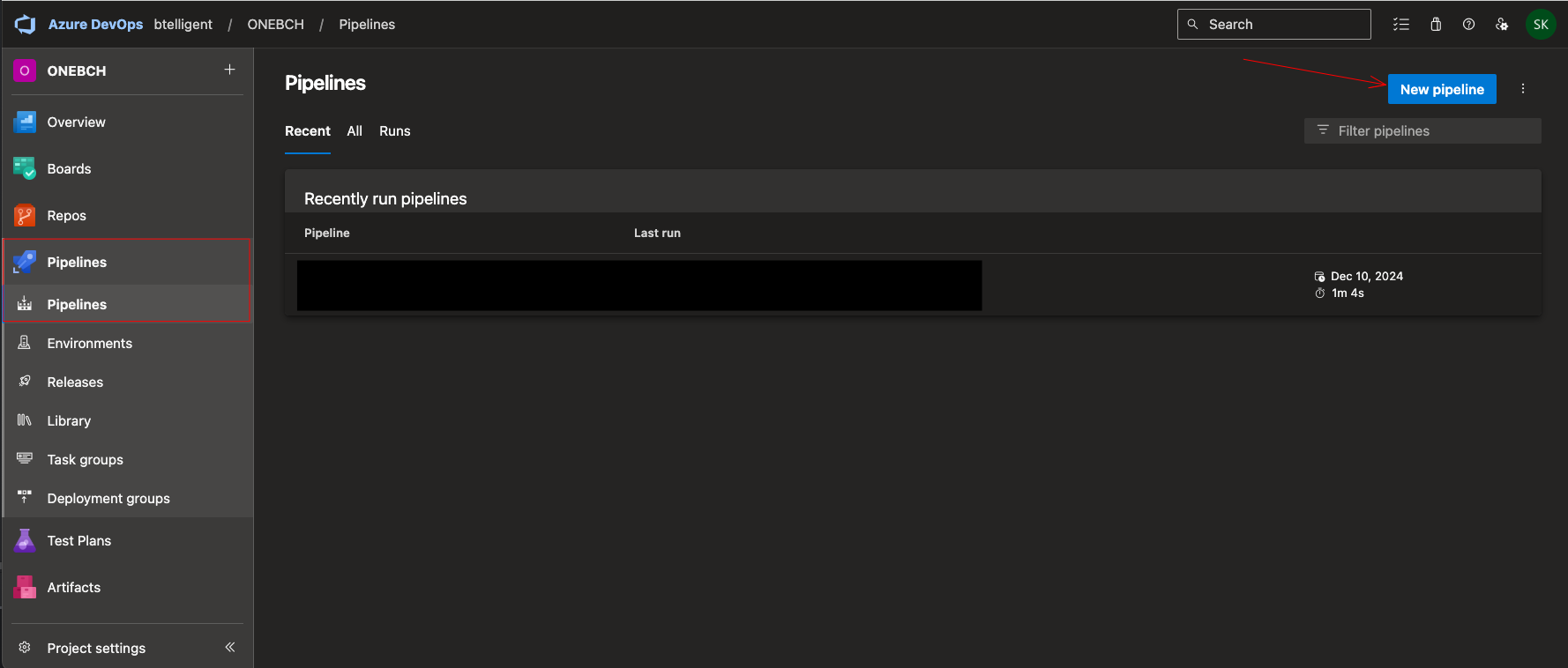This screenshot has width=1568, height=668.
Task: Click the Azure DevOps logo icon
Action: [25, 25]
